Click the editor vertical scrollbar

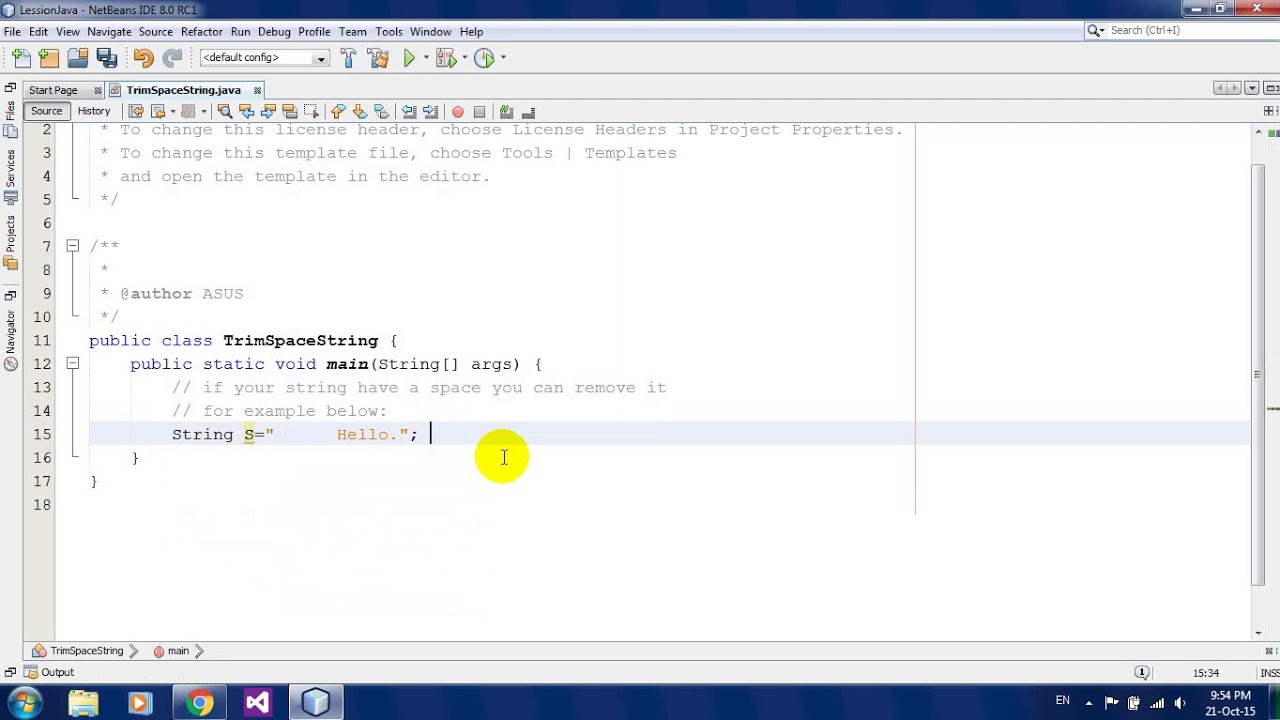pyautogui.click(x=1257, y=375)
